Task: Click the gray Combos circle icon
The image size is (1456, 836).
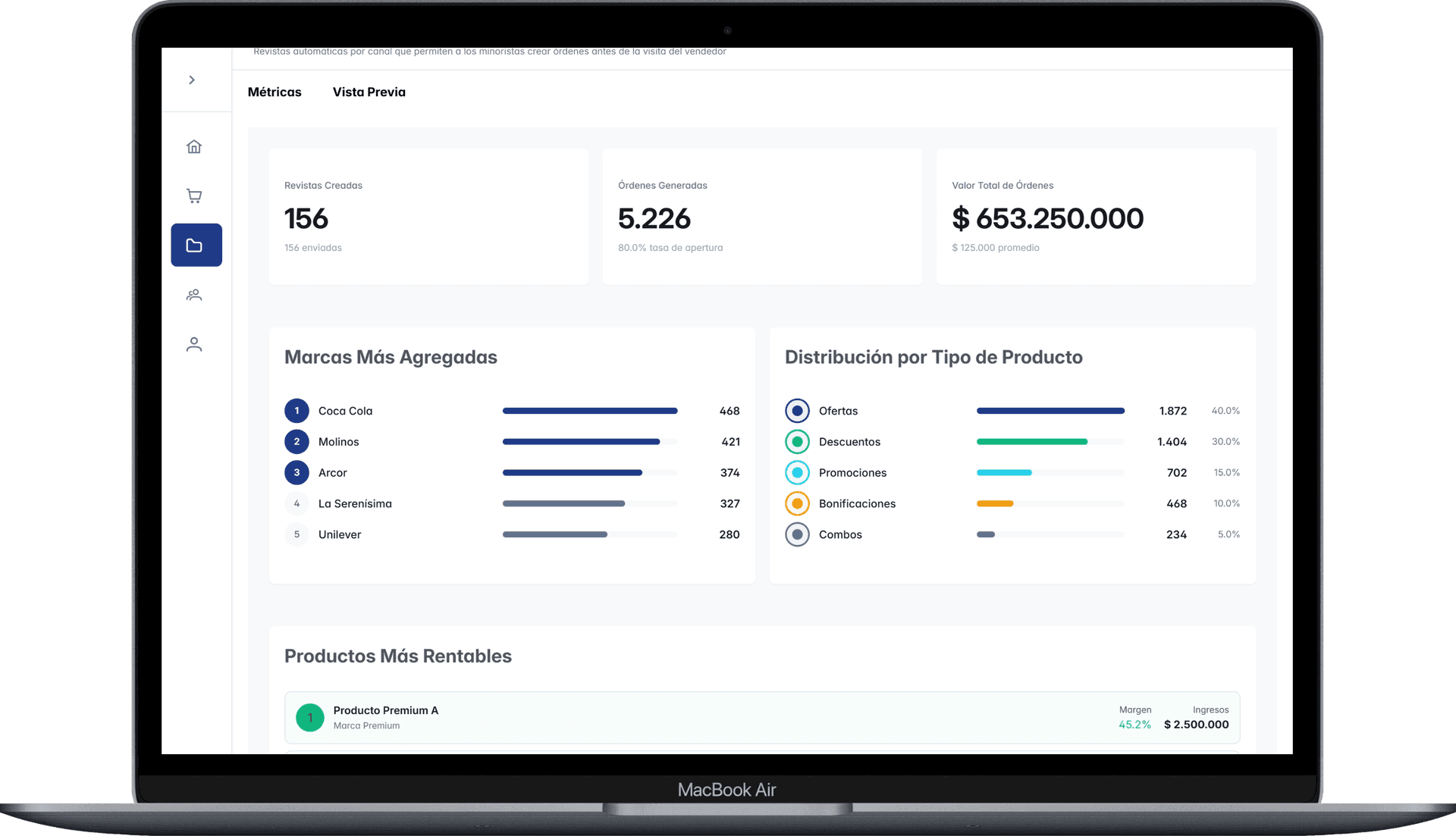Action: click(x=796, y=534)
